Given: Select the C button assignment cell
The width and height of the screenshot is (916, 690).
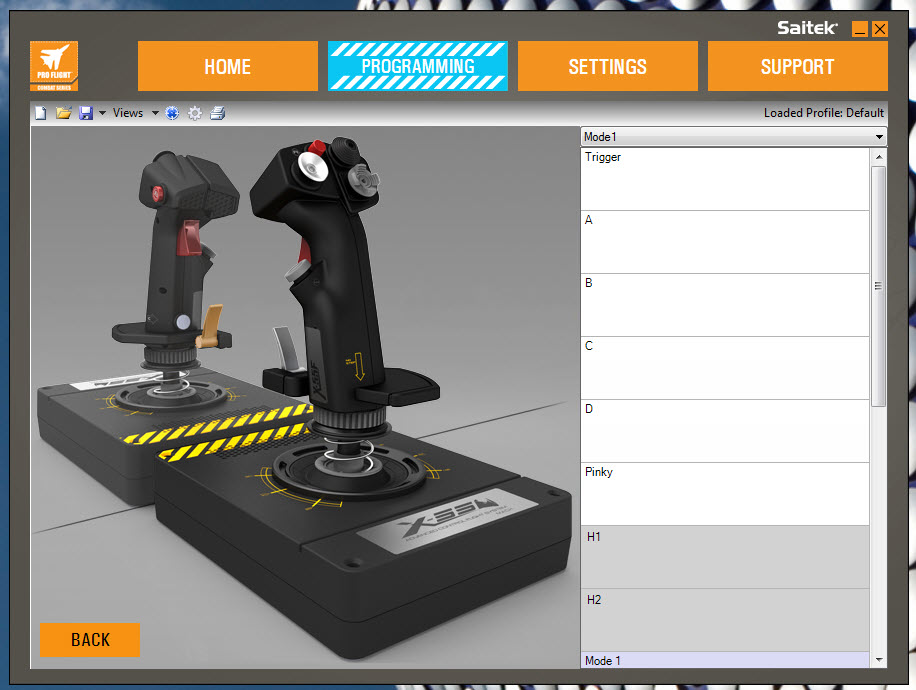Looking at the screenshot, I should pos(725,369).
